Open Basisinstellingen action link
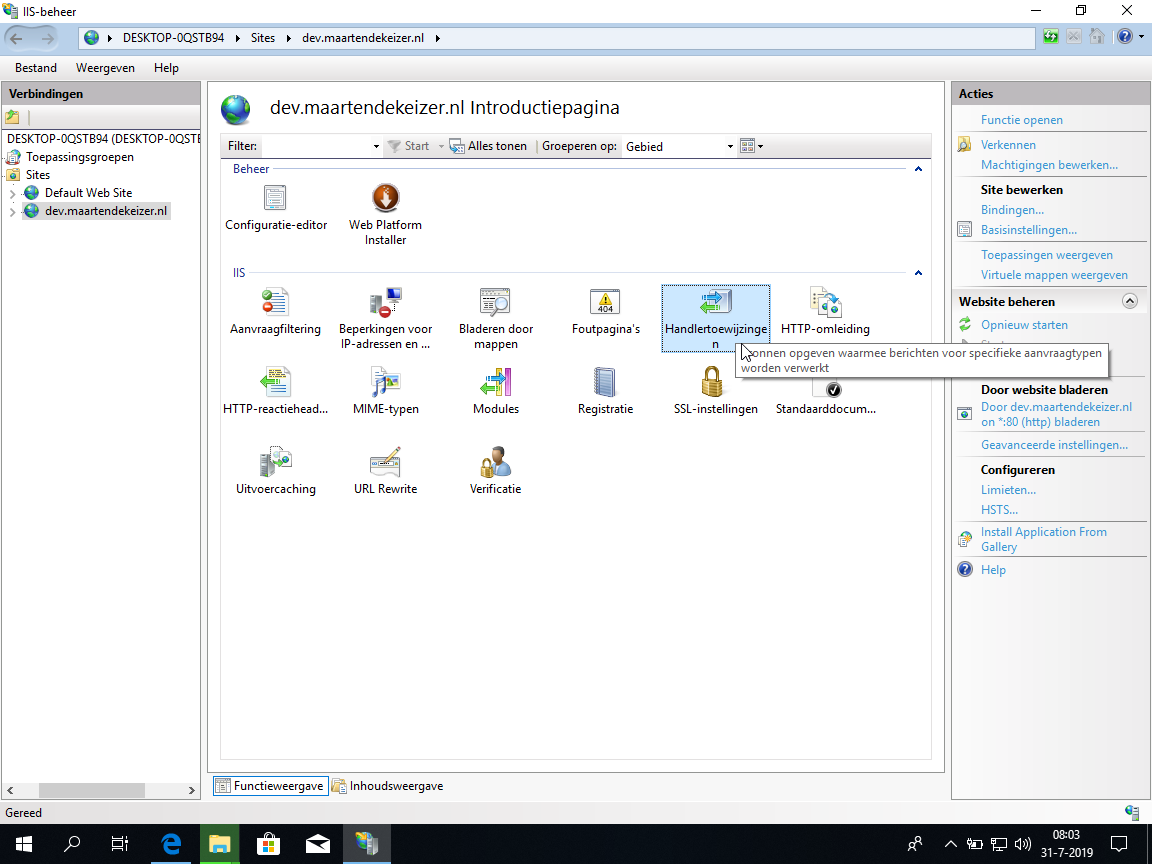This screenshot has width=1152, height=864. (x=1029, y=230)
